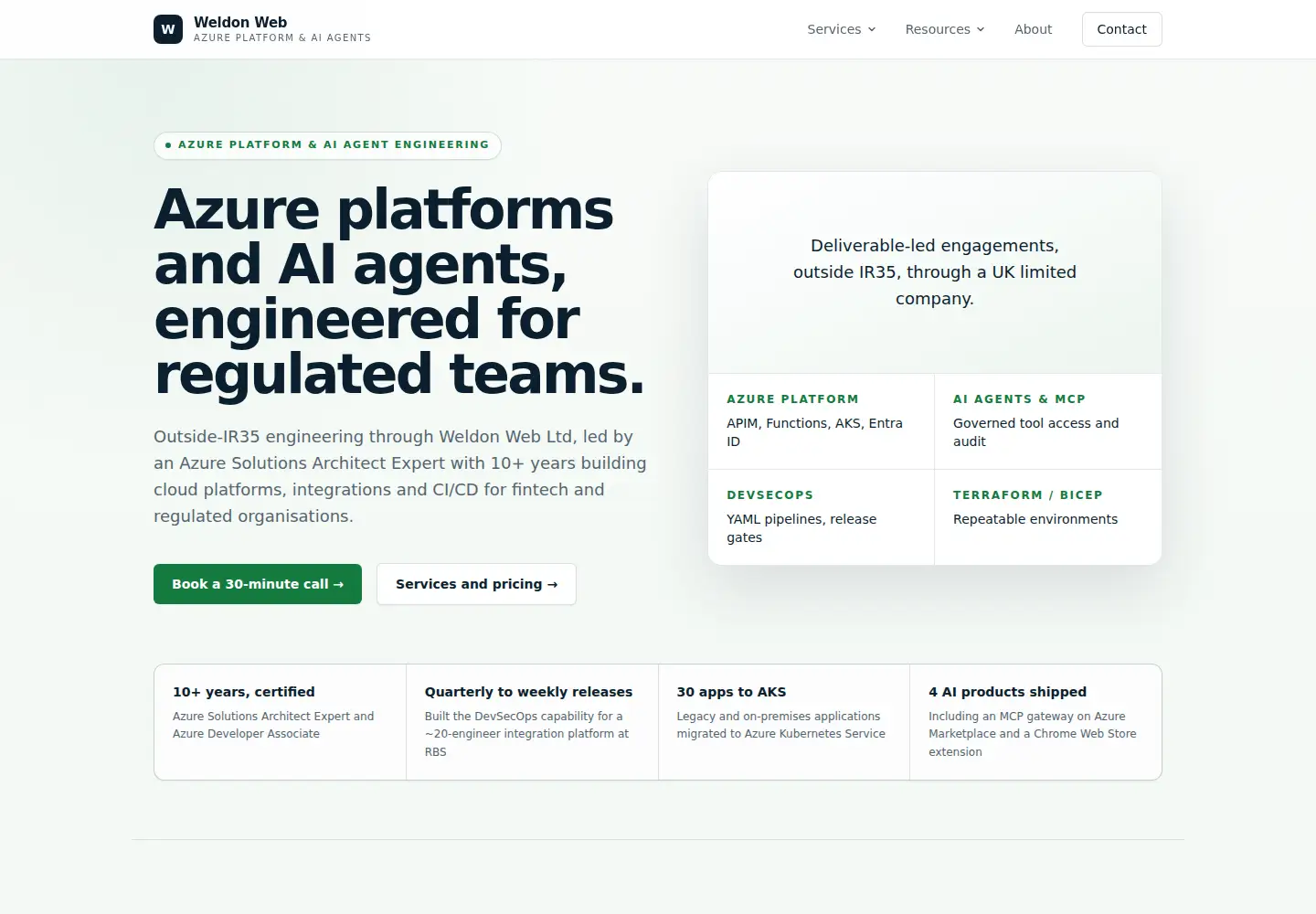Click "Deliverable-led engagements" card statement

(x=935, y=272)
